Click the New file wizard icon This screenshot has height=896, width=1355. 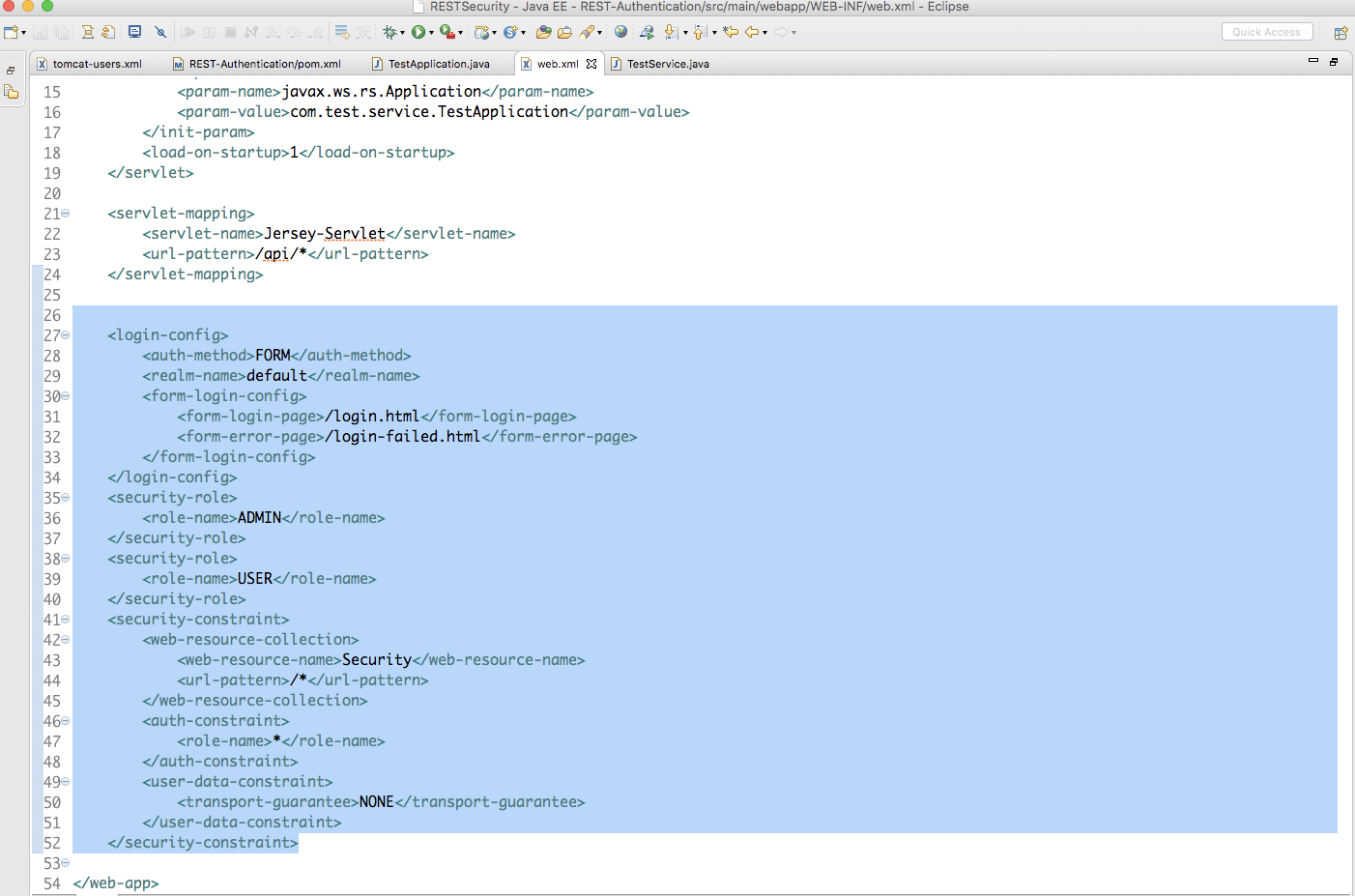coord(11,32)
